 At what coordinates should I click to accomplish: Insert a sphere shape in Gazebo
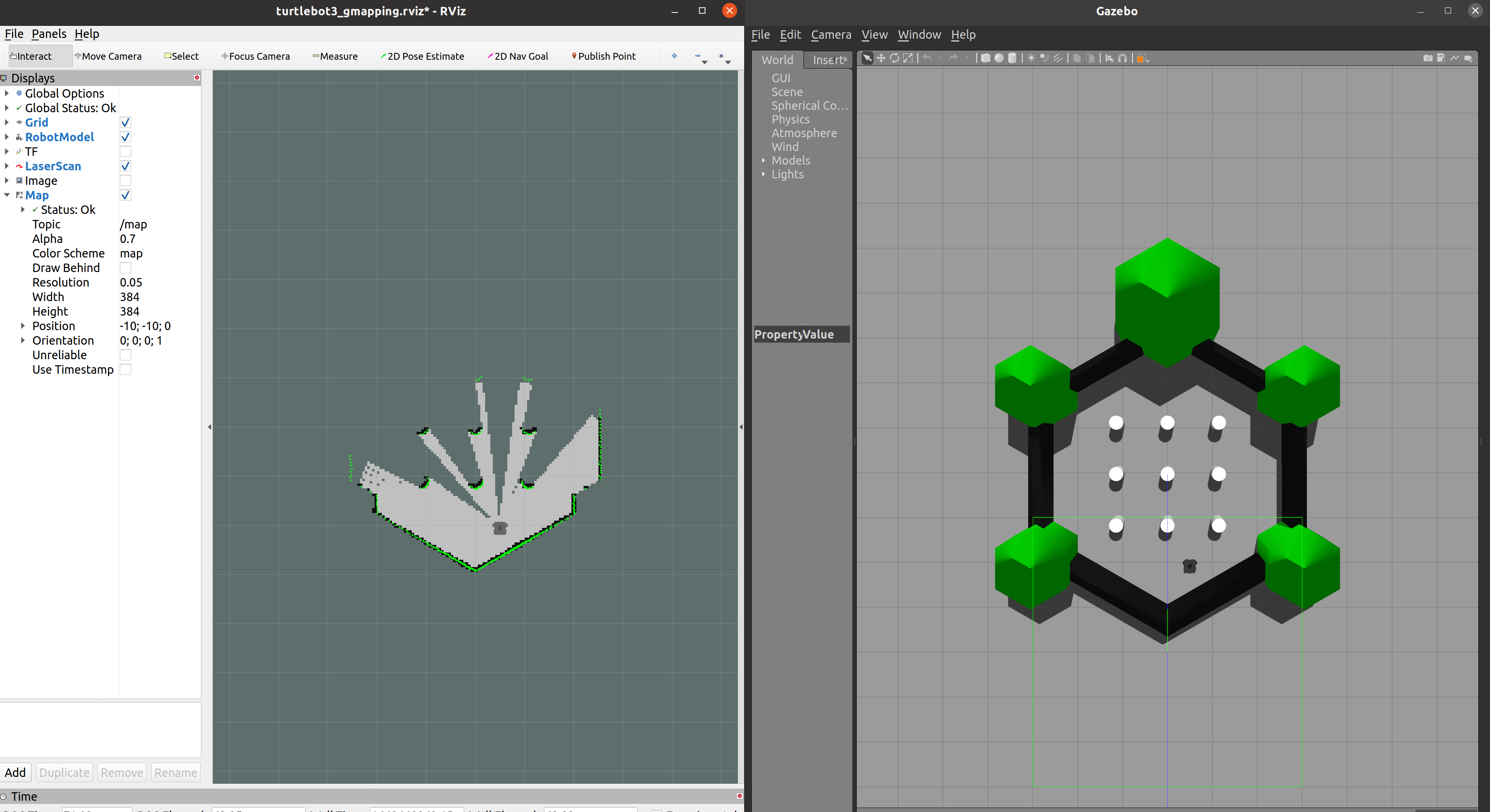tap(999, 58)
